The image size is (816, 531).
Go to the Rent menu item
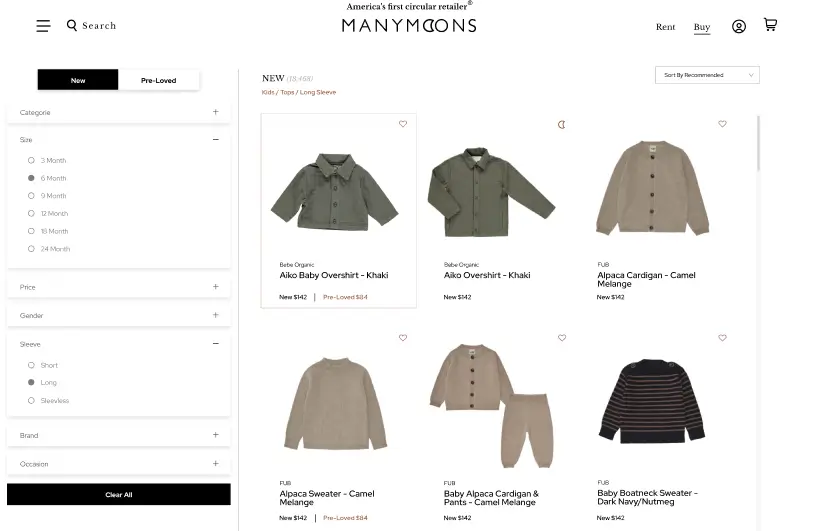(665, 27)
